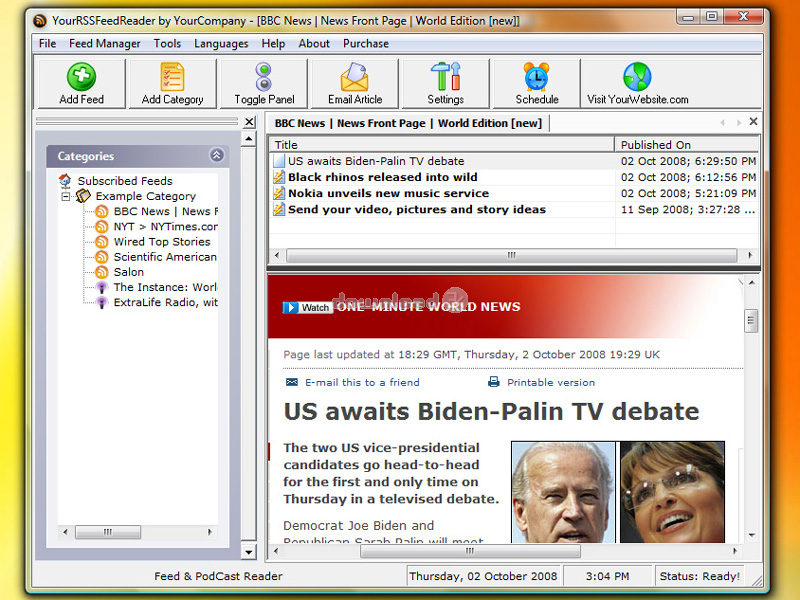The image size is (800, 600).
Task: Click unread icon next to Send your video
Action: pos(279,209)
